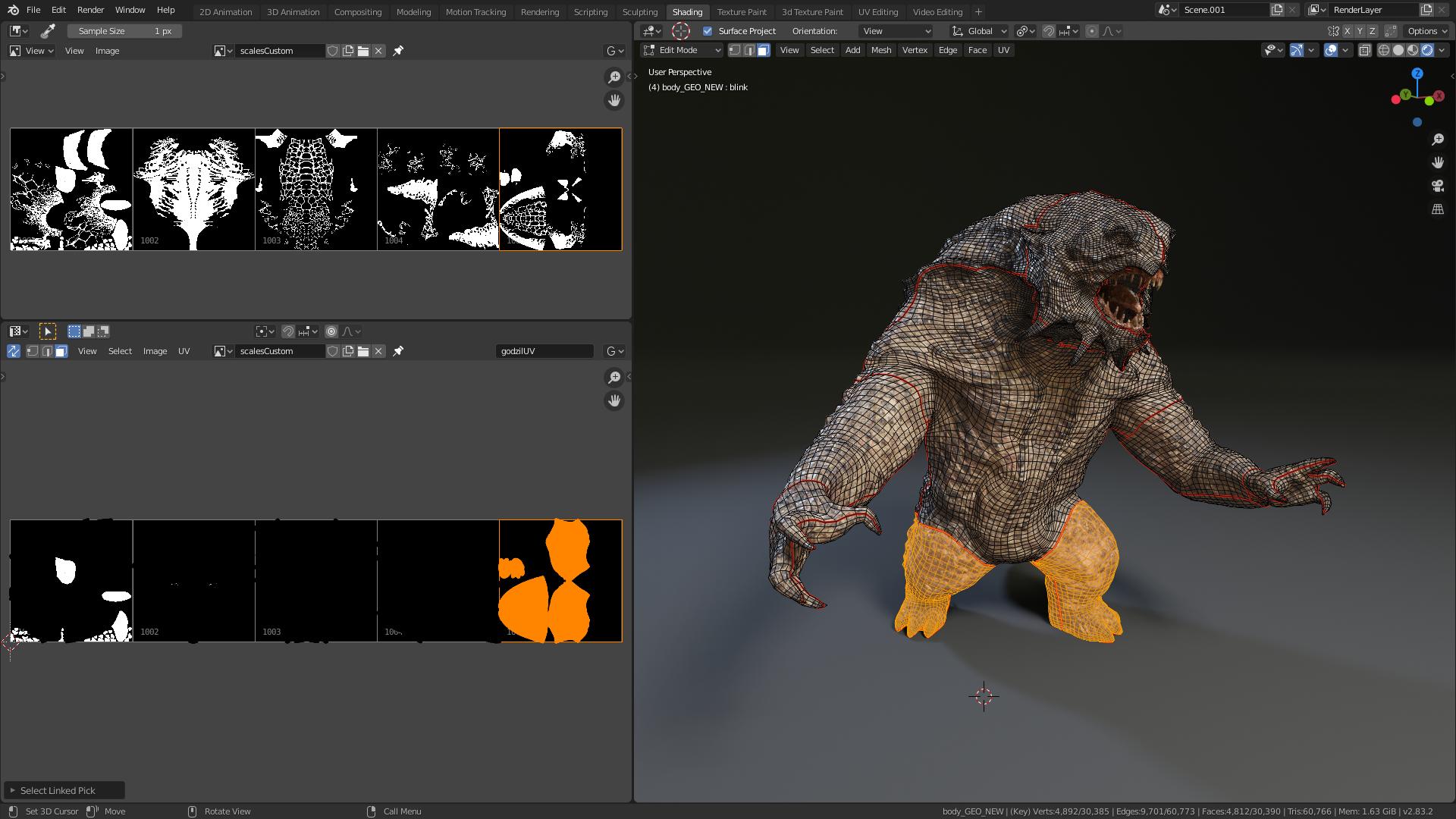Enable rendered viewport shading mode
The height and width of the screenshot is (819, 1456).
pyautogui.click(x=1427, y=50)
